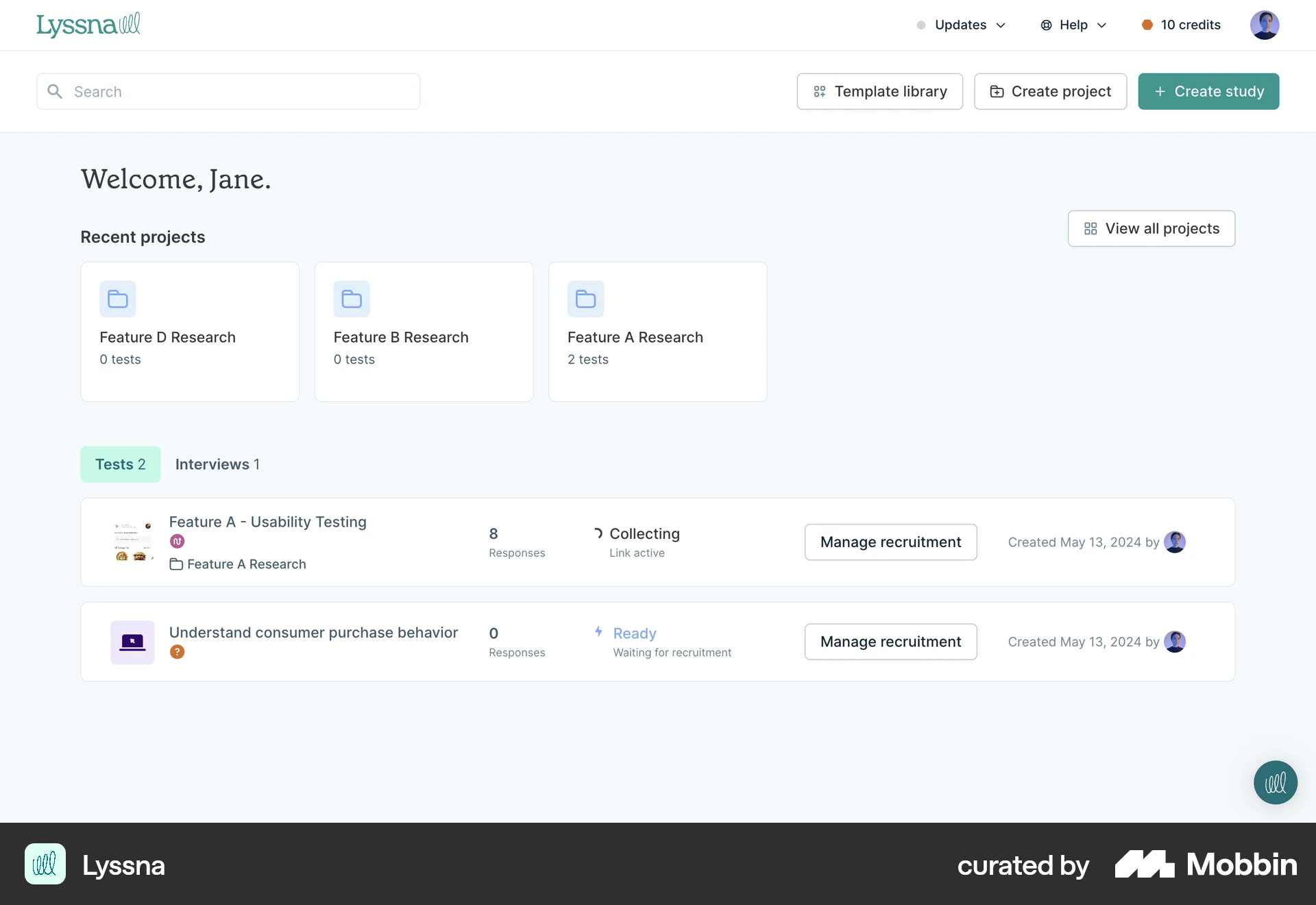Expand the Help dropdown menu
This screenshot has width=1316, height=905.
pos(1073,25)
